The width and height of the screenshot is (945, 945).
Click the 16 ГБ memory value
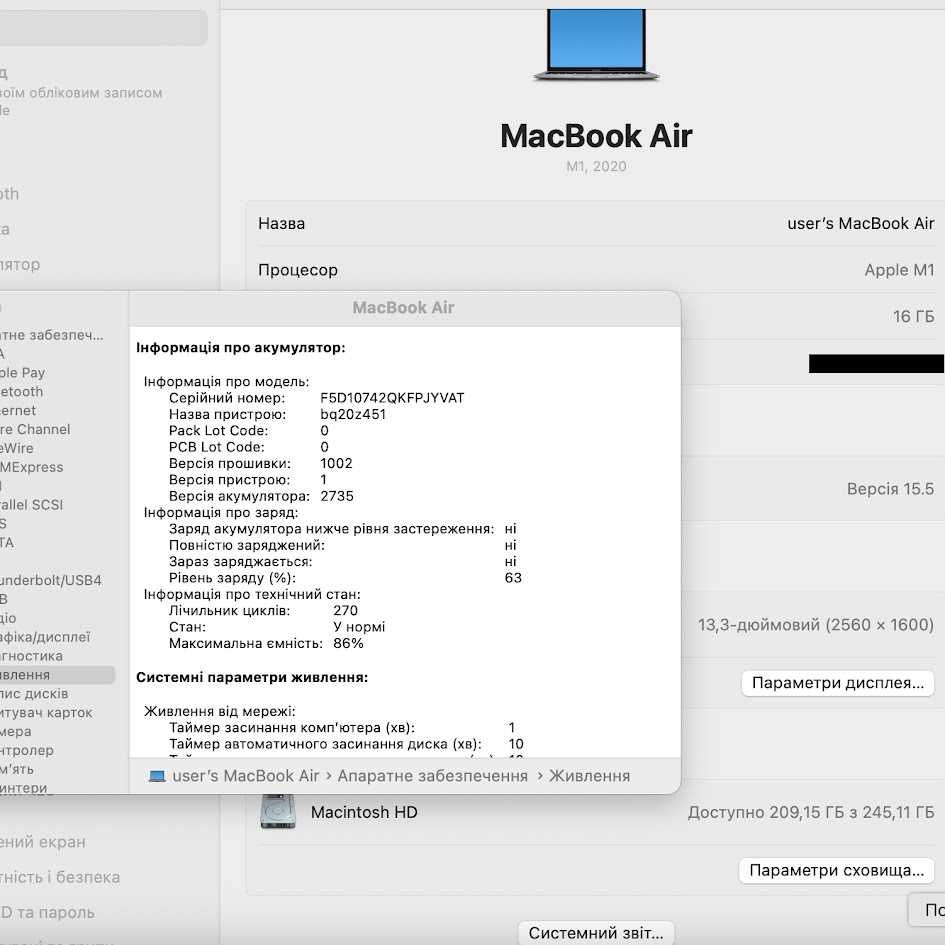tap(914, 316)
